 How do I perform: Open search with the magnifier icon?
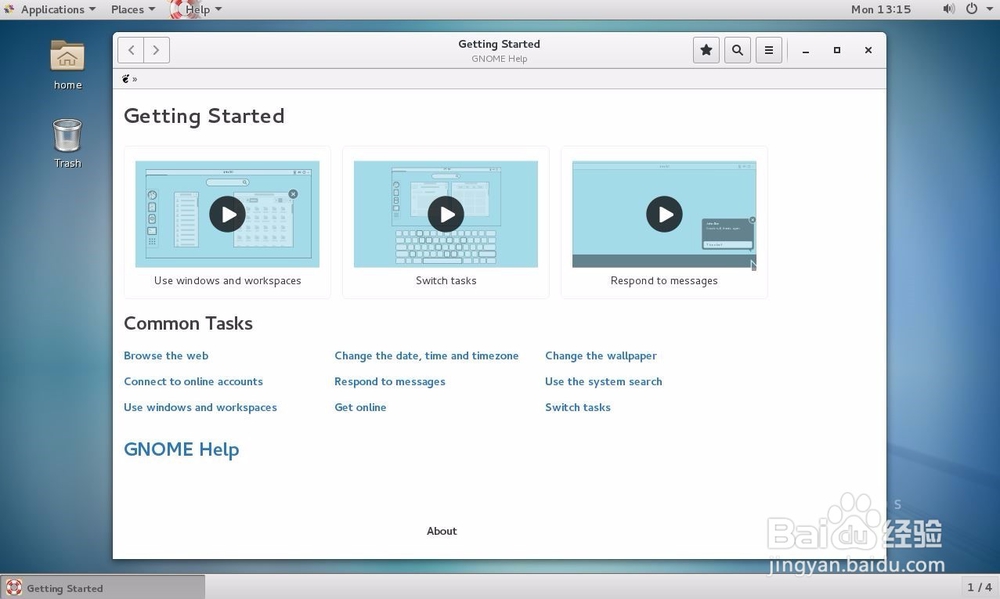point(737,50)
